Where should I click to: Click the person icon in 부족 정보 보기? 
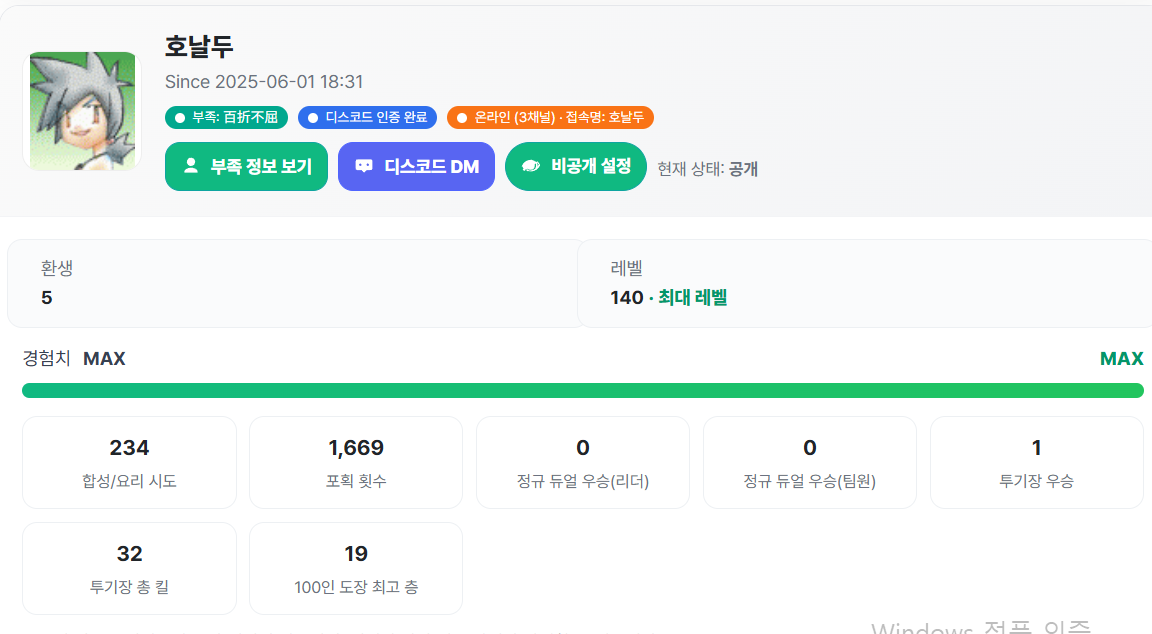(x=191, y=167)
